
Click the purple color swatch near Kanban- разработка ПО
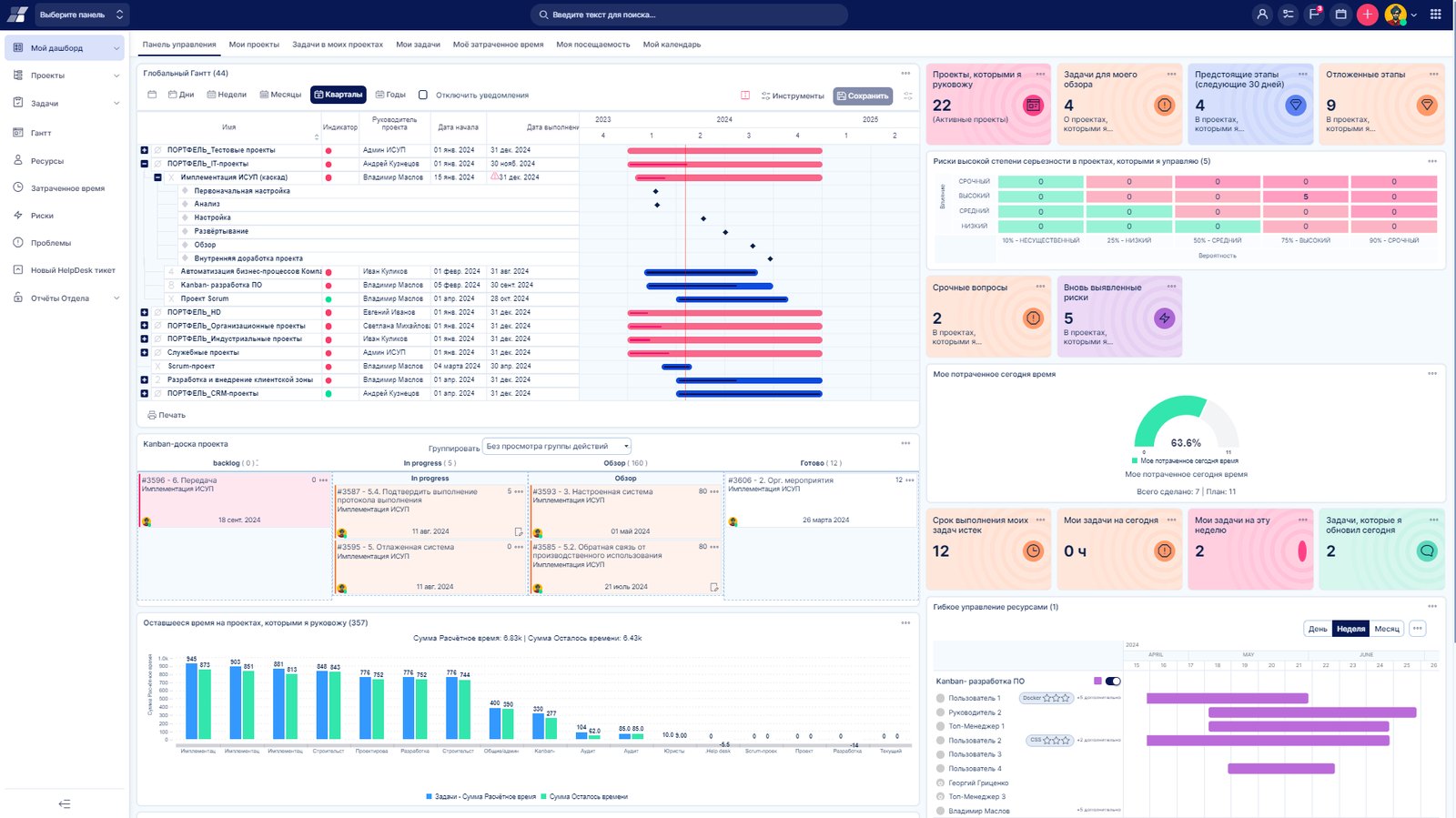point(1097,681)
